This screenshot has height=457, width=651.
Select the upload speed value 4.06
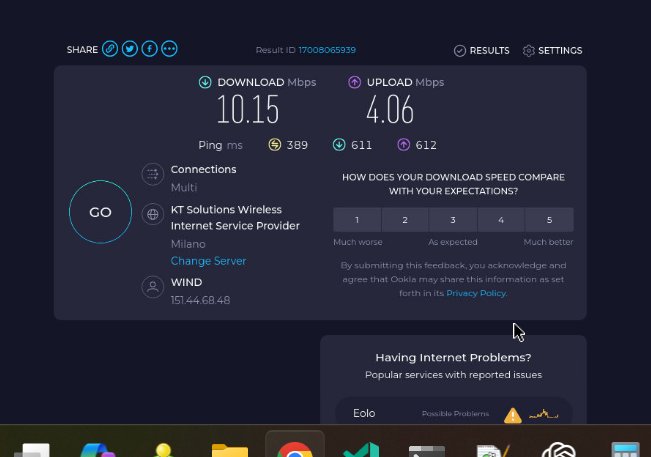click(390, 110)
